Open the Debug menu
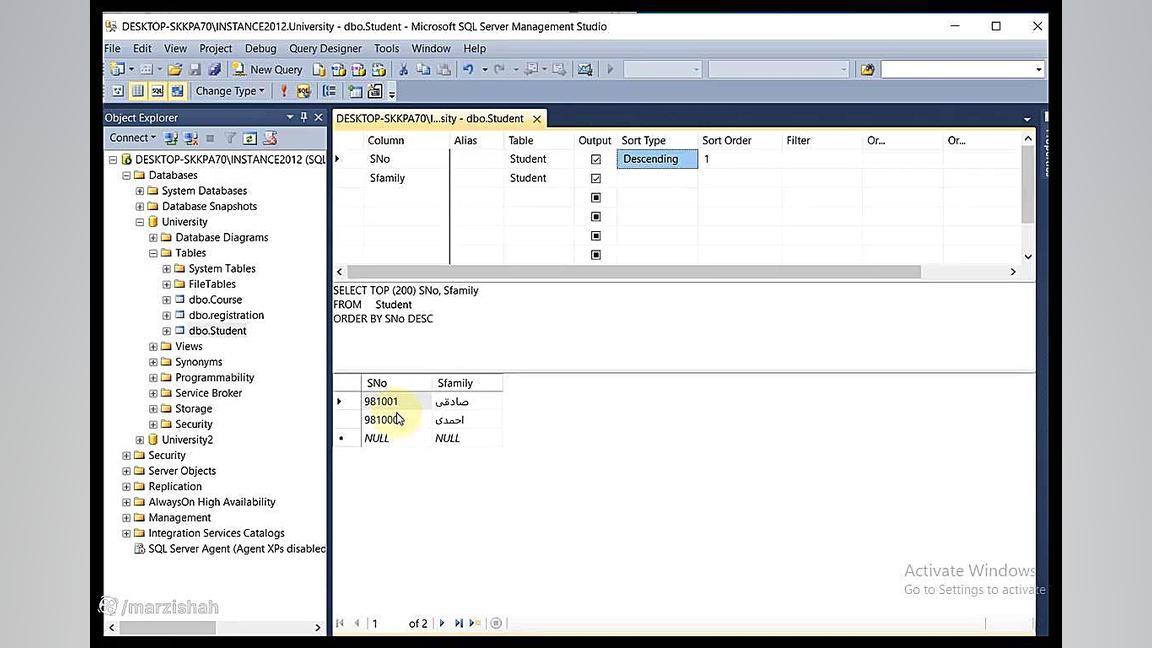The image size is (1152, 648). pos(260,48)
